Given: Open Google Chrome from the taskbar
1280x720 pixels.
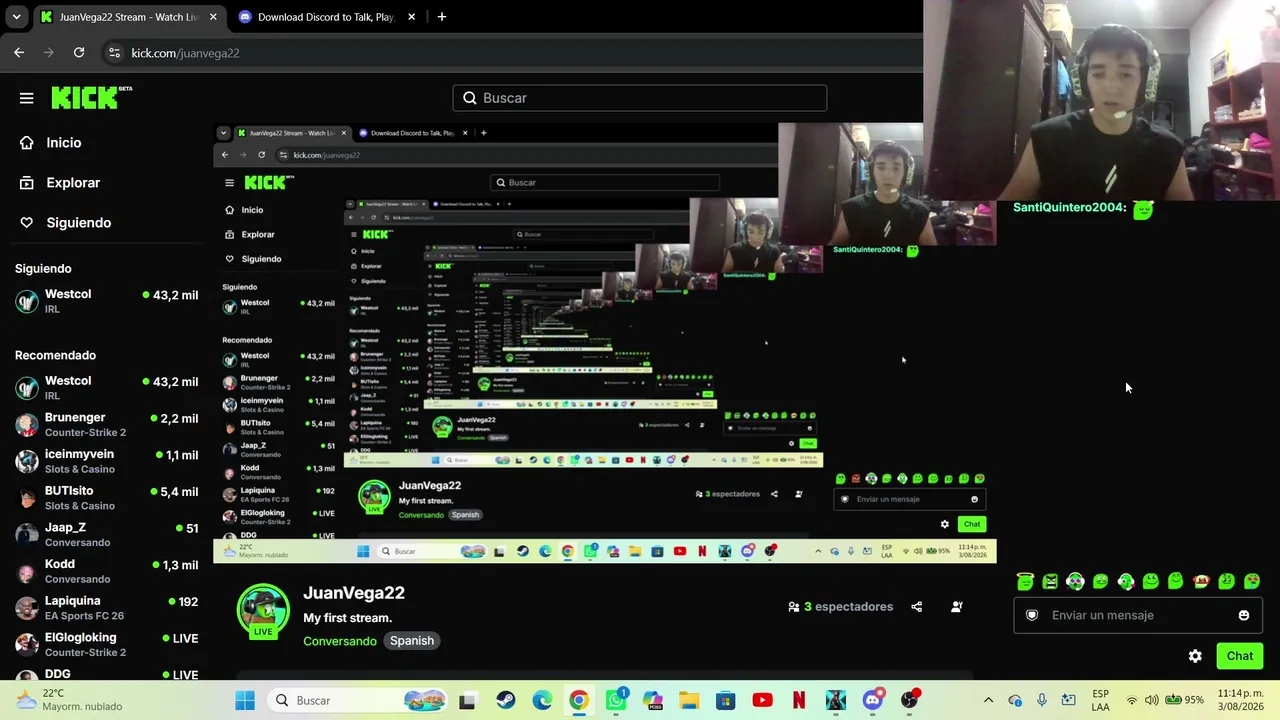Looking at the screenshot, I should [579, 700].
